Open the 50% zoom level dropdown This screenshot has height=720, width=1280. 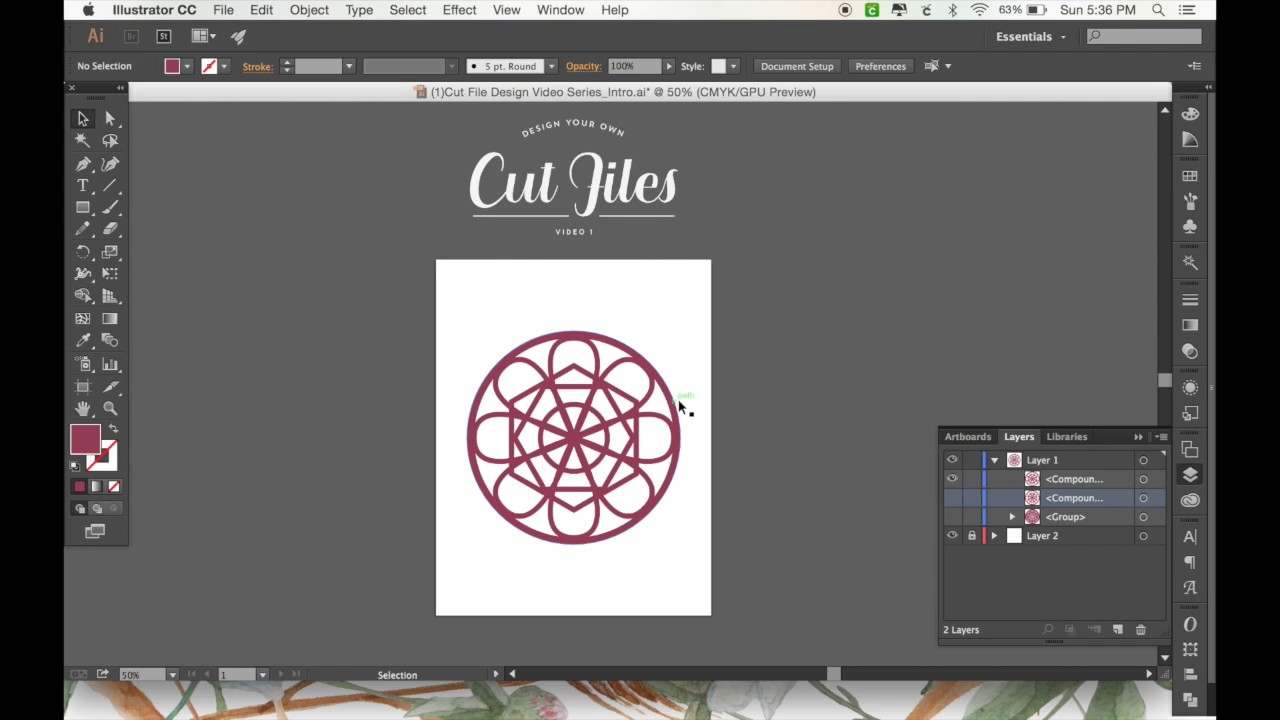click(x=172, y=675)
